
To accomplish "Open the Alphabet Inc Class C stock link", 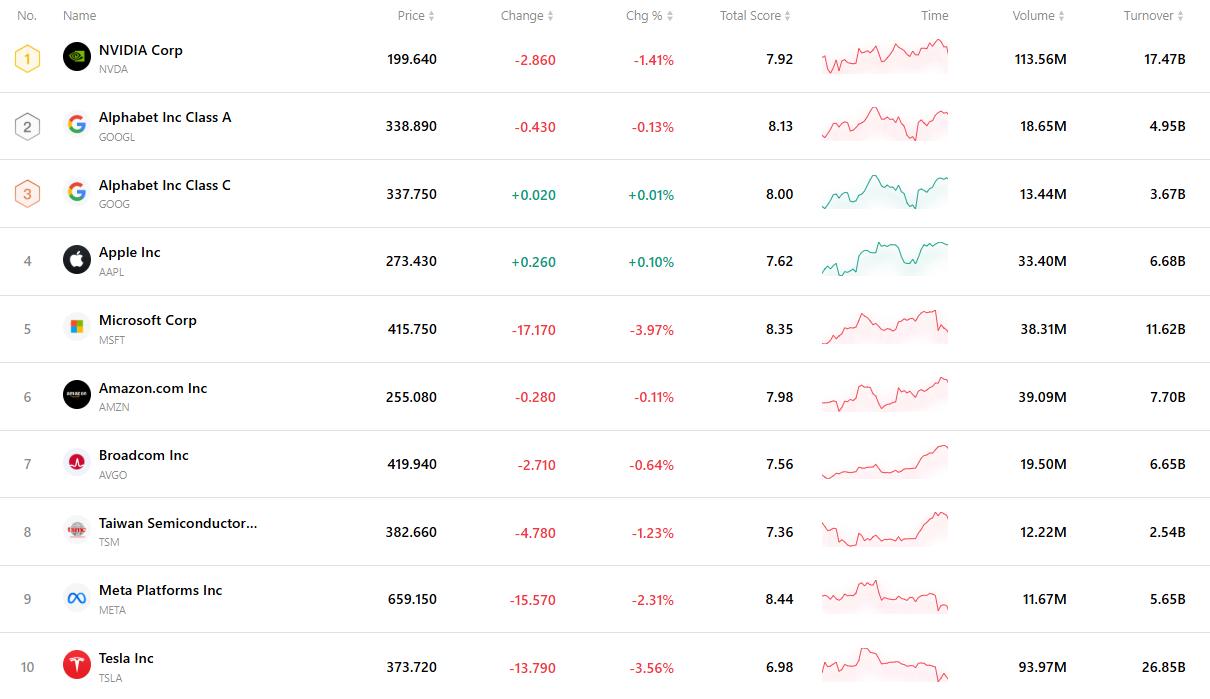I will (165, 186).
